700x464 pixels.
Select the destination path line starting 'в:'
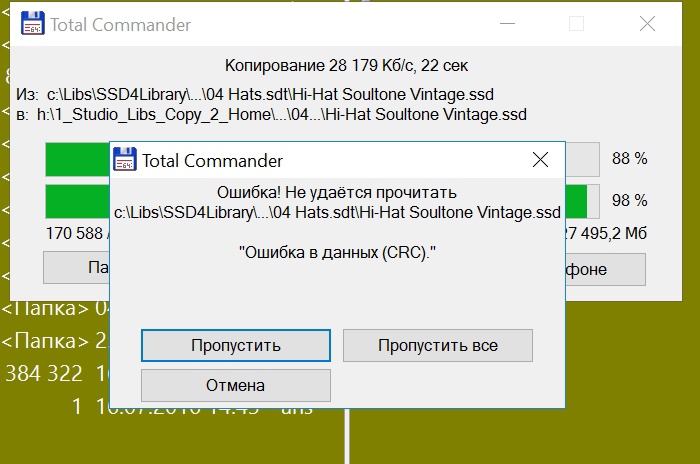coord(271,115)
